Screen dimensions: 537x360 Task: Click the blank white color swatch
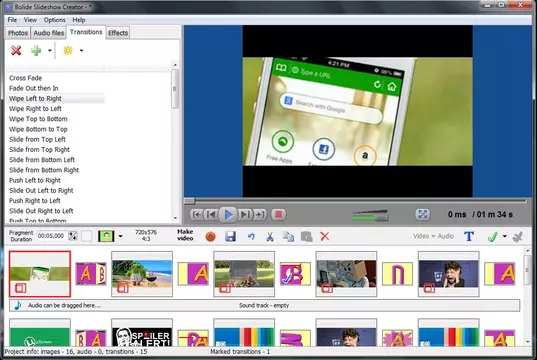tap(87, 236)
